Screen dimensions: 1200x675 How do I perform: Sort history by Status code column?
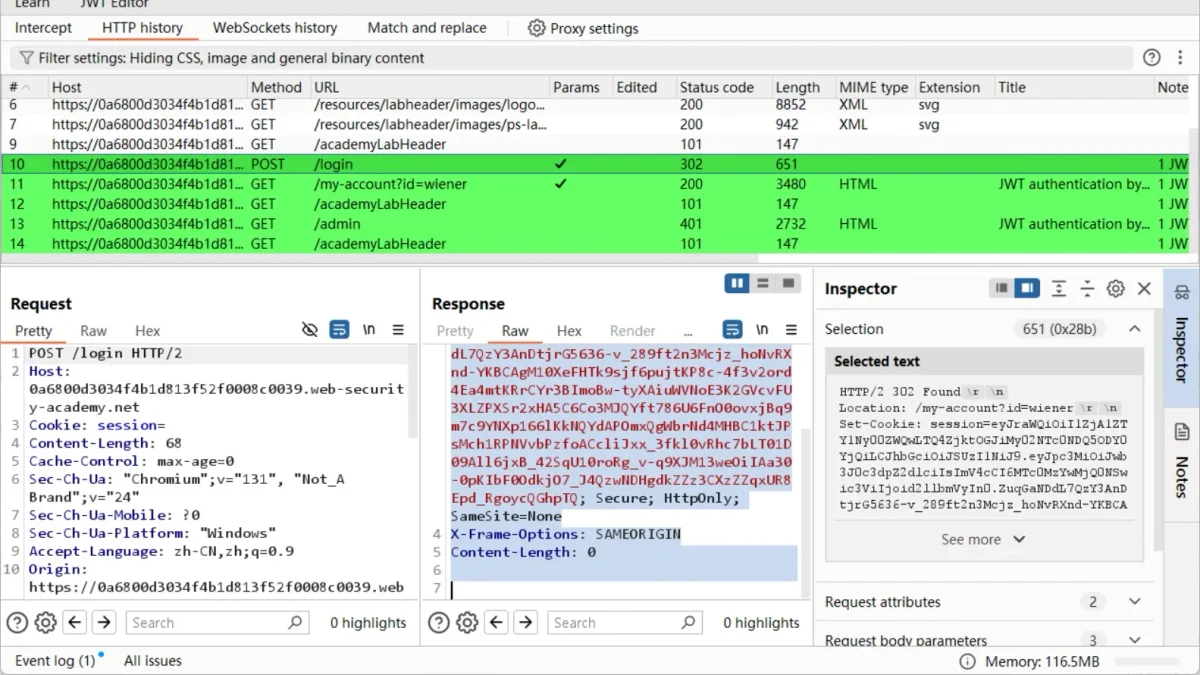pyautogui.click(x=717, y=88)
